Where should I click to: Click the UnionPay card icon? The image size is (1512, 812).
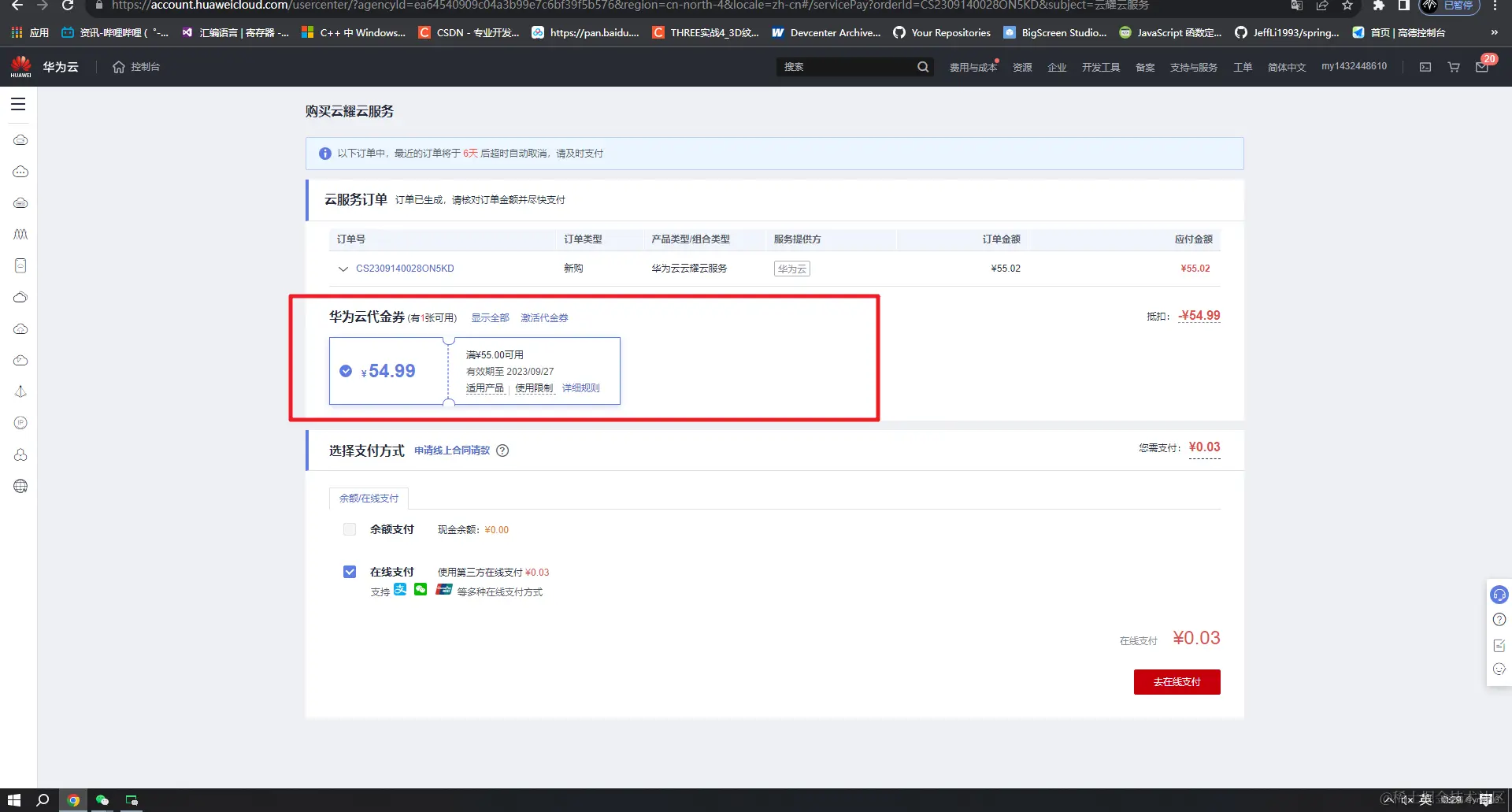click(x=443, y=589)
